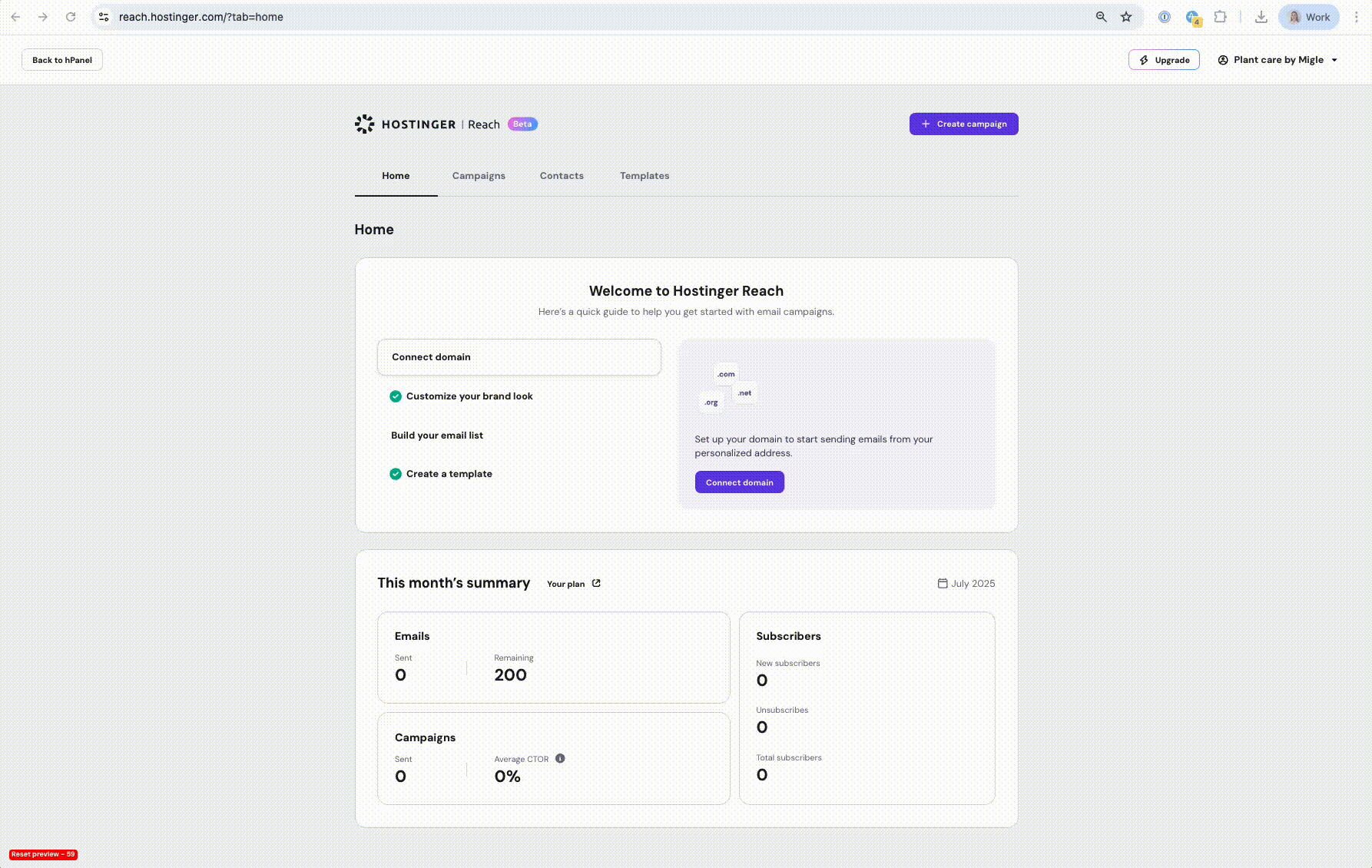Select the completed Create a template step
The height and width of the screenshot is (868, 1372).
[x=449, y=474]
